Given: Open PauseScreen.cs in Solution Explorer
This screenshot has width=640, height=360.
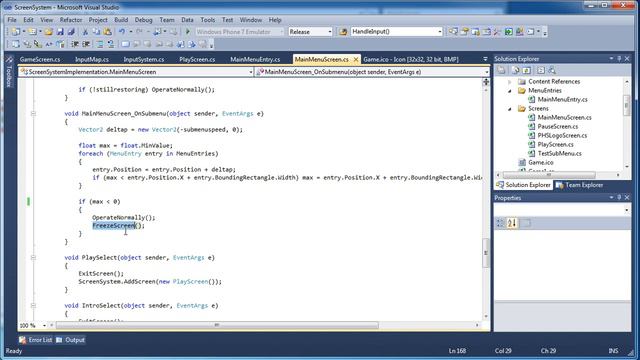Looking at the screenshot, I should (558, 127).
